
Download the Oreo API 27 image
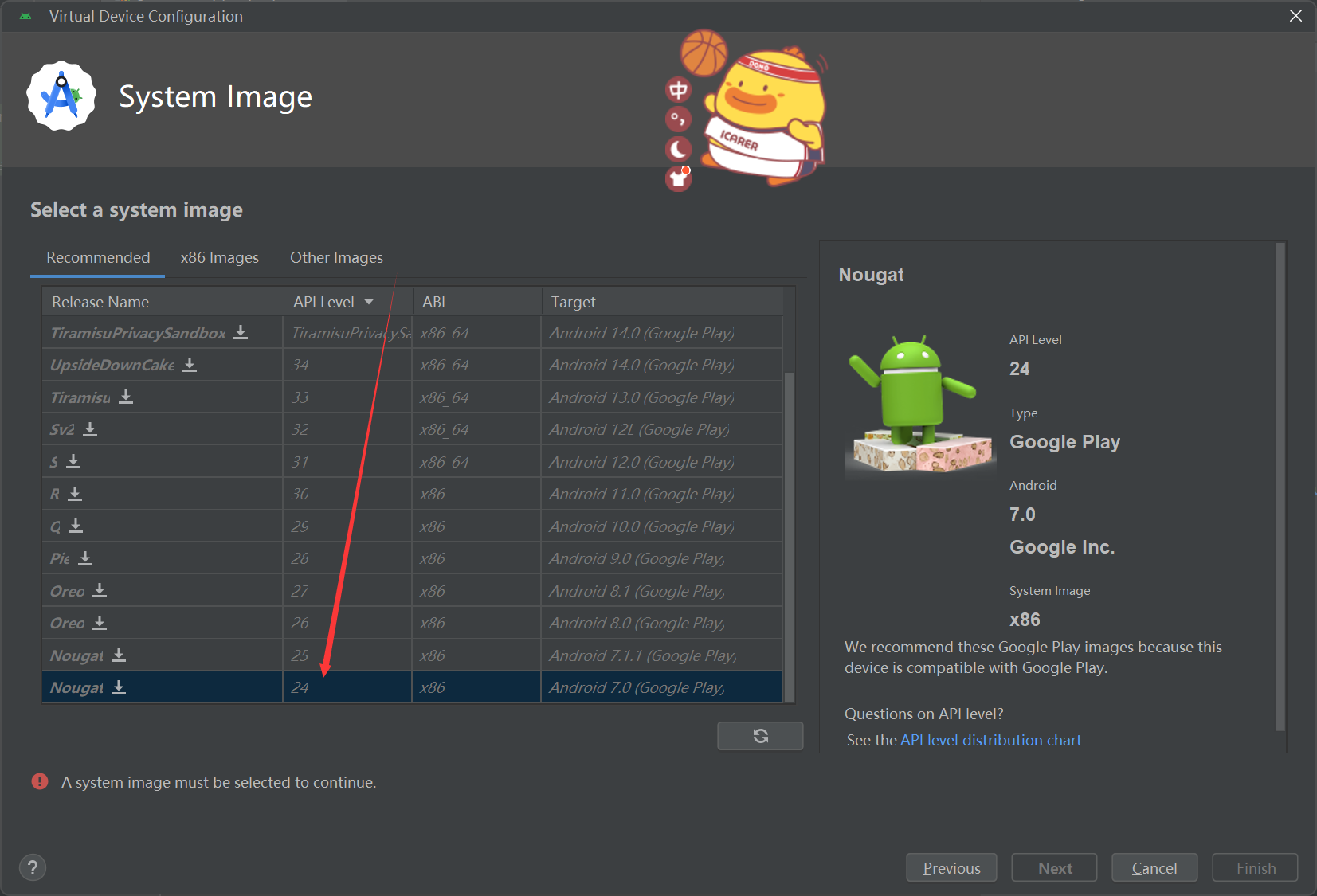tap(100, 590)
